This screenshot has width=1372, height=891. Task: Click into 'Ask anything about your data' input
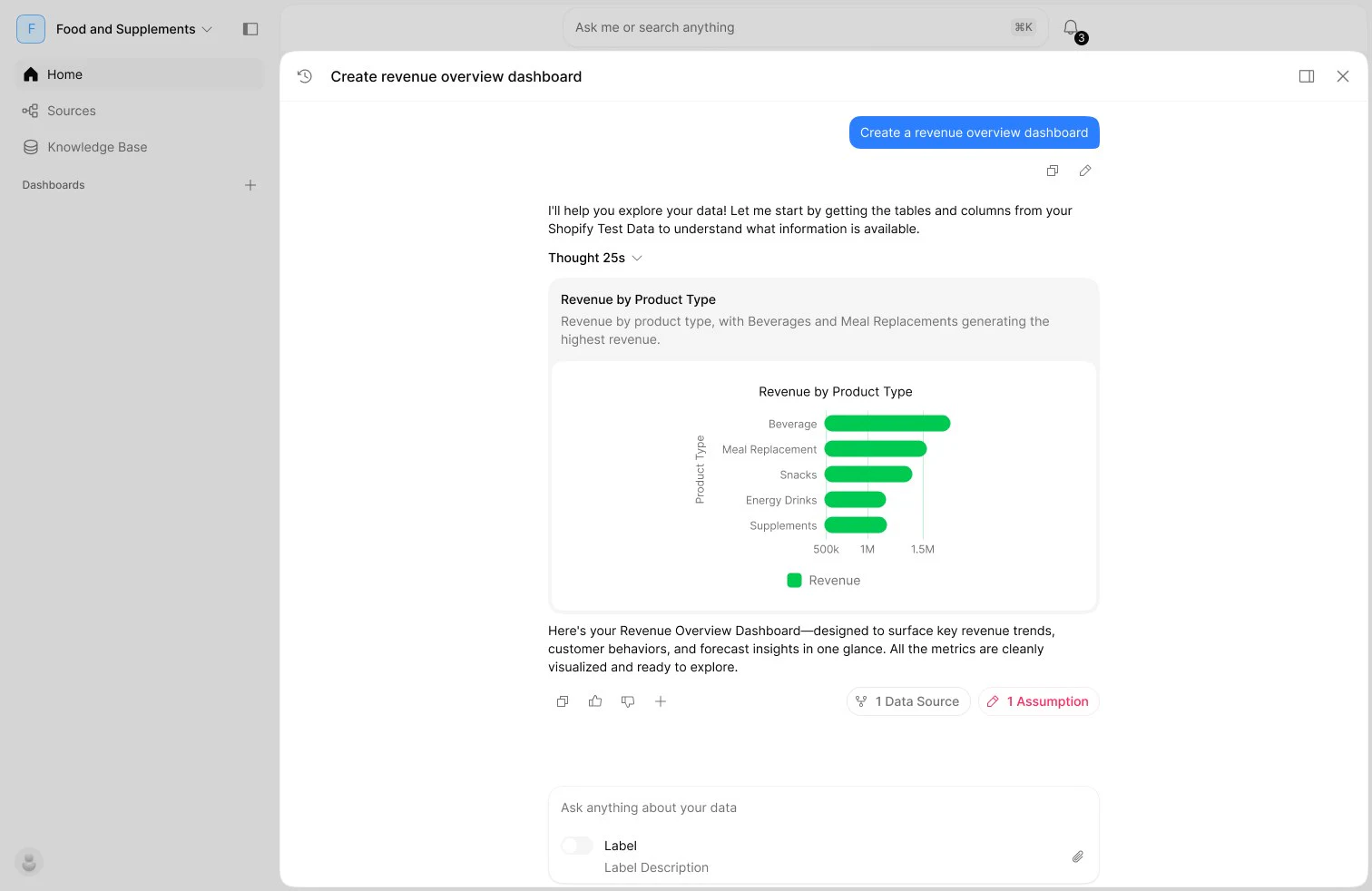coord(824,808)
